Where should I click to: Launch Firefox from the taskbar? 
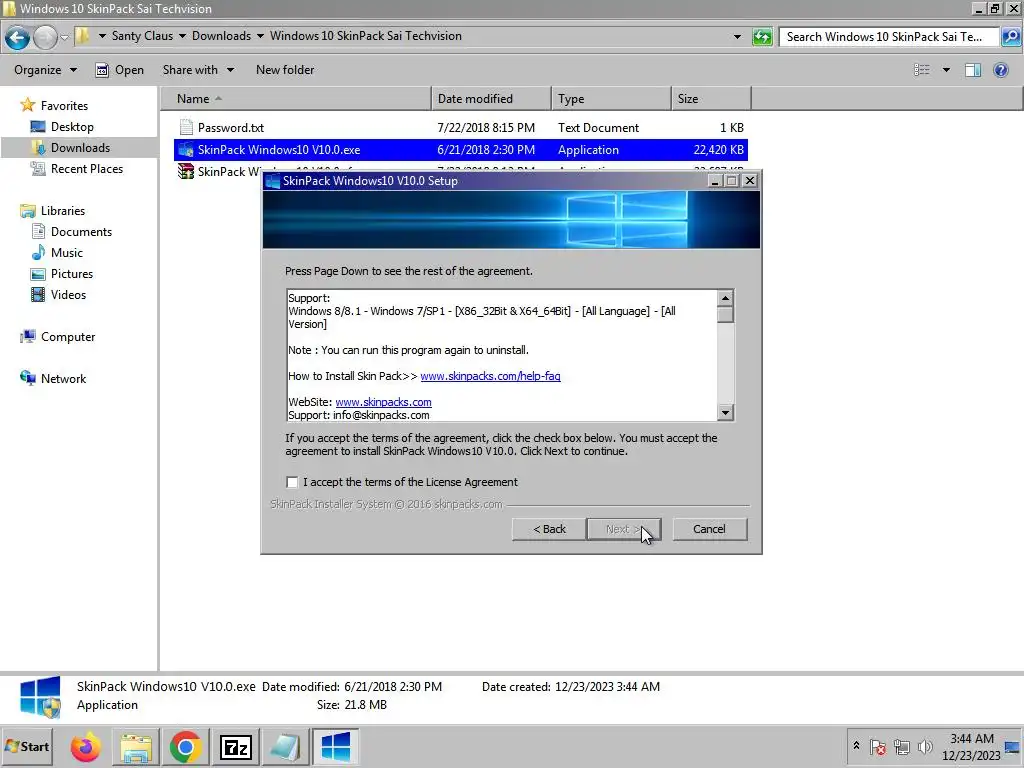(86, 747)
